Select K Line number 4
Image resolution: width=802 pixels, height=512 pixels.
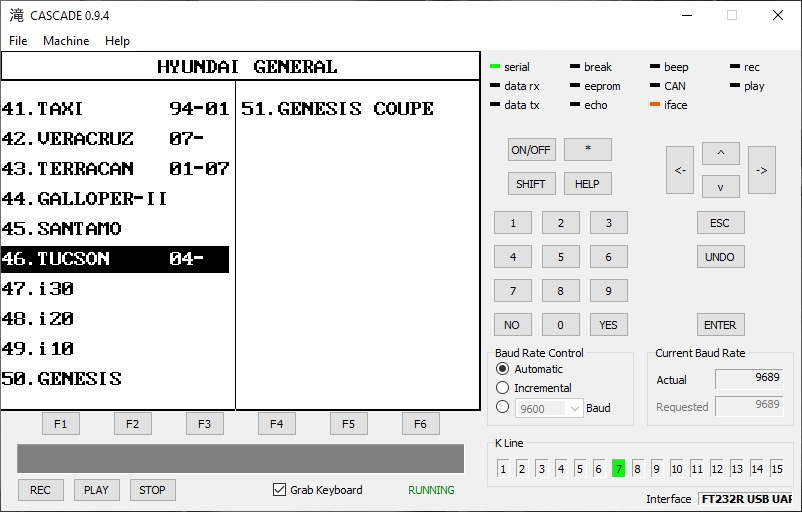tap(561, 469)
